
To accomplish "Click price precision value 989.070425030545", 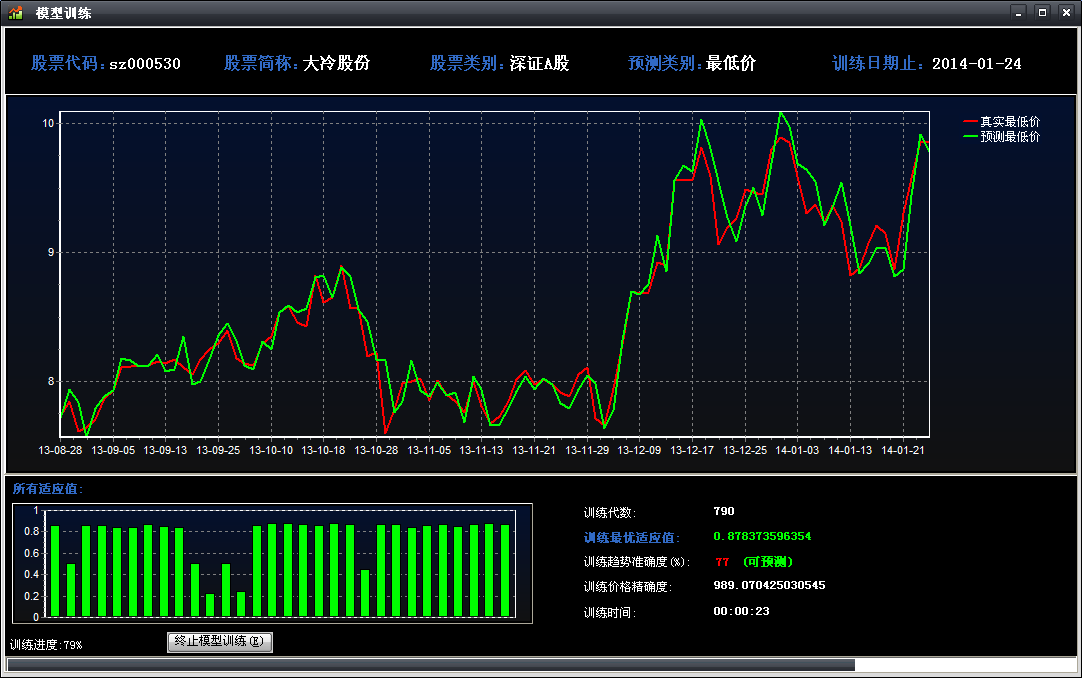I will 769,586.
